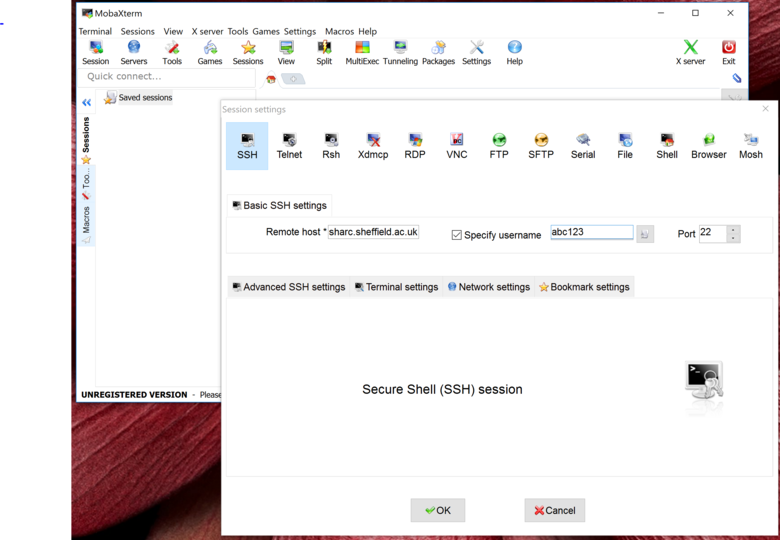Switch to Network settings tab

click(x=488, y=287)
